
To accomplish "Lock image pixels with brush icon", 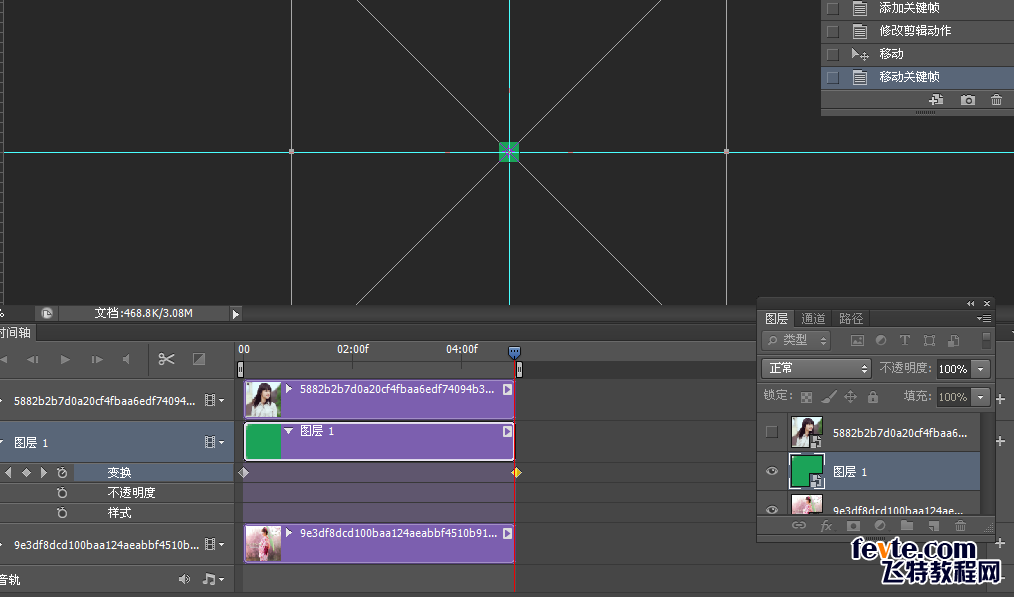I will pyautogui.click(x=829, y=396).
